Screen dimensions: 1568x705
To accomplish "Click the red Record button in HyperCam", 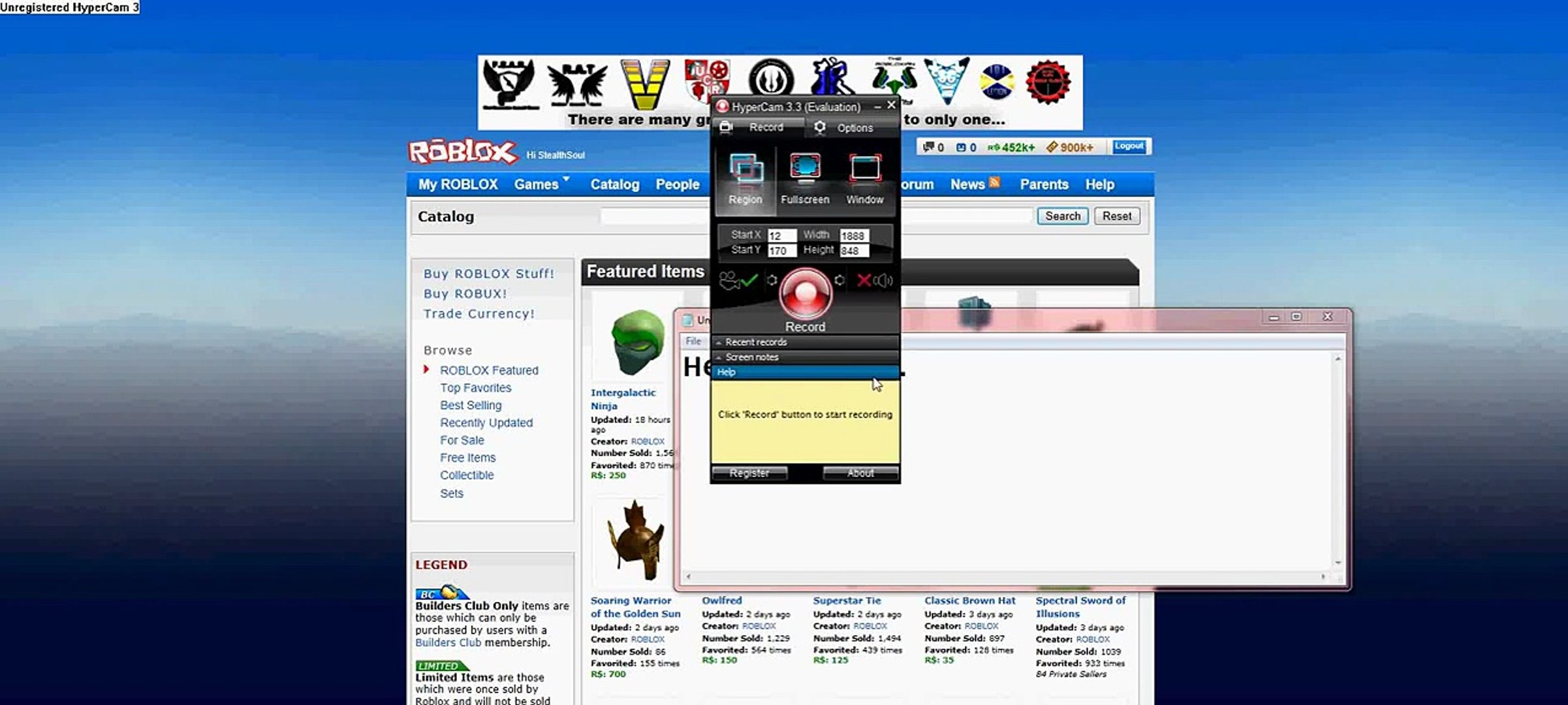I will coord(805,293).
